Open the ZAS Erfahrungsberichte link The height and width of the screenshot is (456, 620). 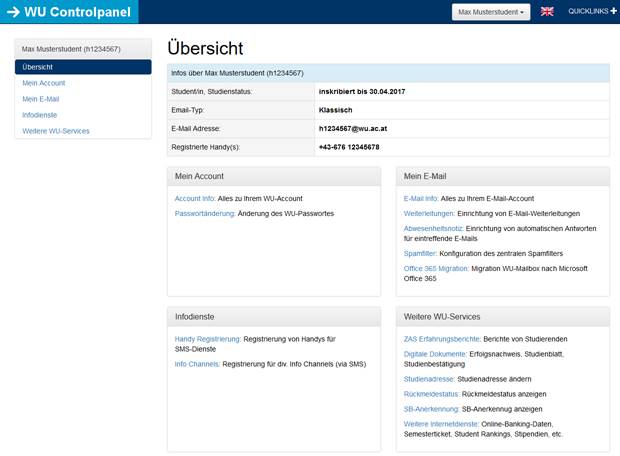click(442, 339)
